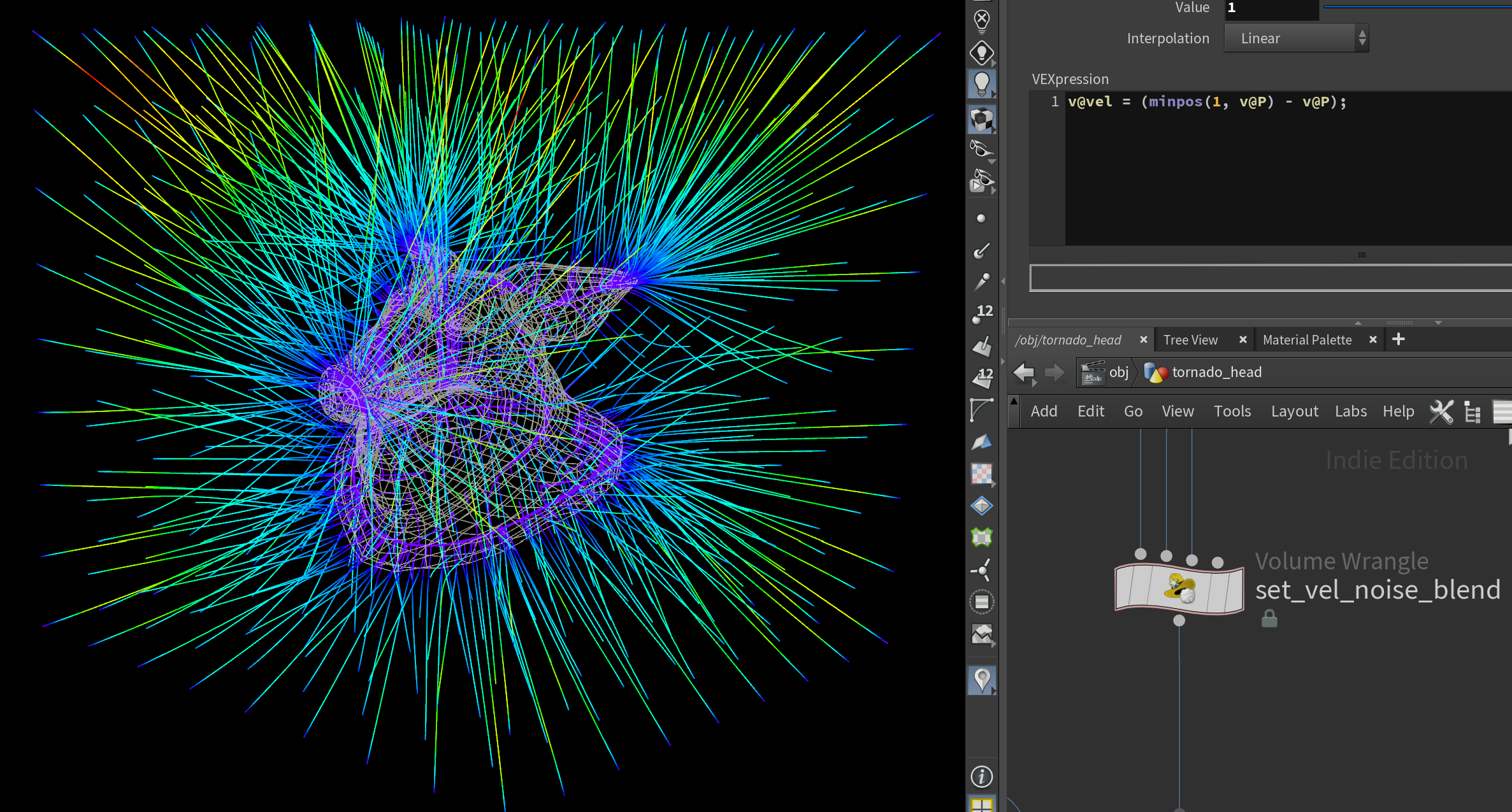The width and height of the screenshot is (1512, 812).
Task: Add new pane tab with plus button
Action: [x=1399, y=339]
